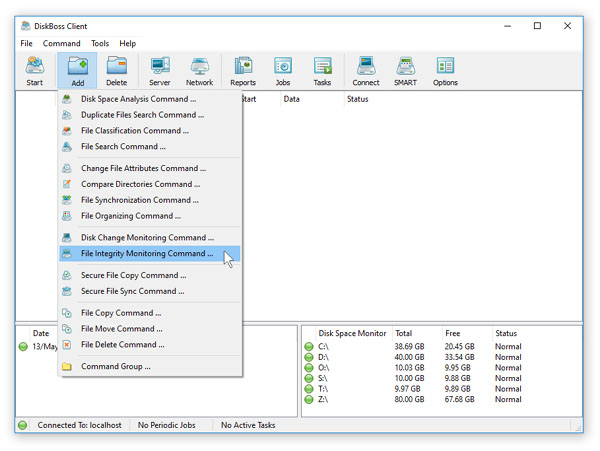Click the green status icon beside Z:\
The image size is (600, 451).
pos(309,399)
